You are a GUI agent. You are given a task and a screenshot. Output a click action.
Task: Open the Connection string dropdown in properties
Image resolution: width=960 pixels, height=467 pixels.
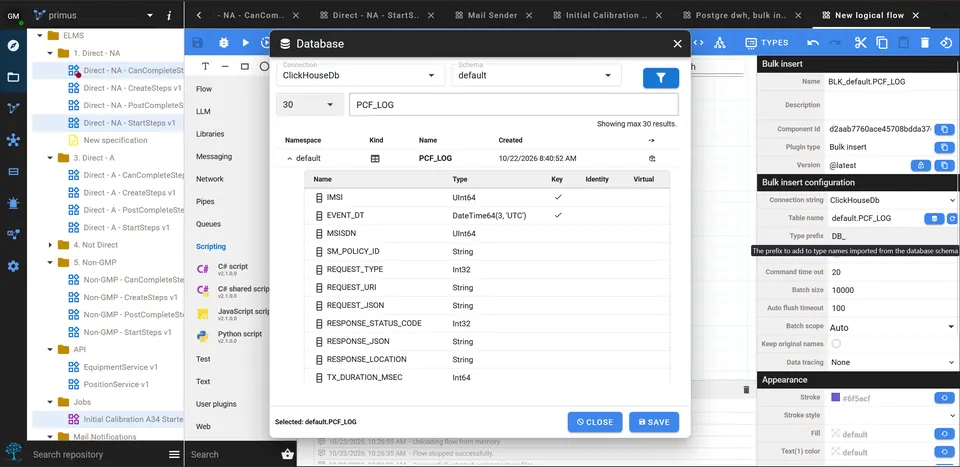pos(892,200)
